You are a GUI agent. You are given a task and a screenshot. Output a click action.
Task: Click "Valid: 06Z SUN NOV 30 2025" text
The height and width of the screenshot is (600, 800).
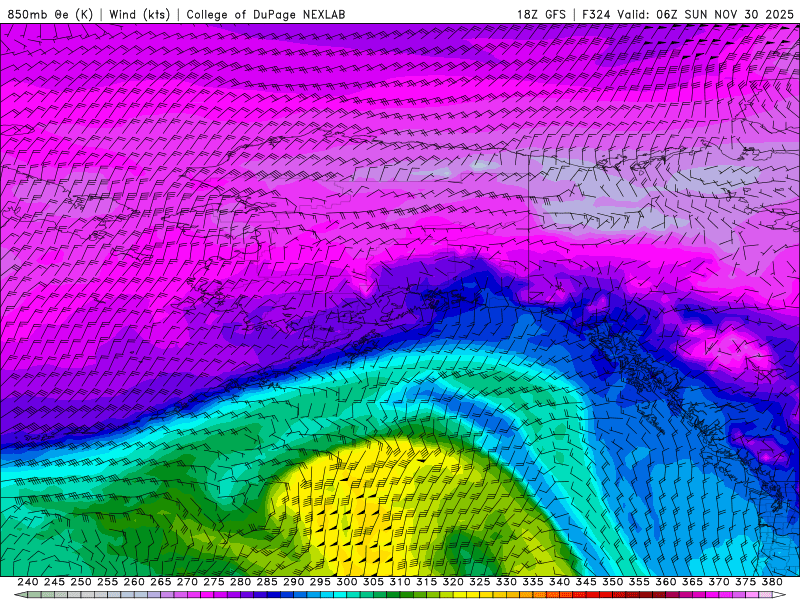706,14
